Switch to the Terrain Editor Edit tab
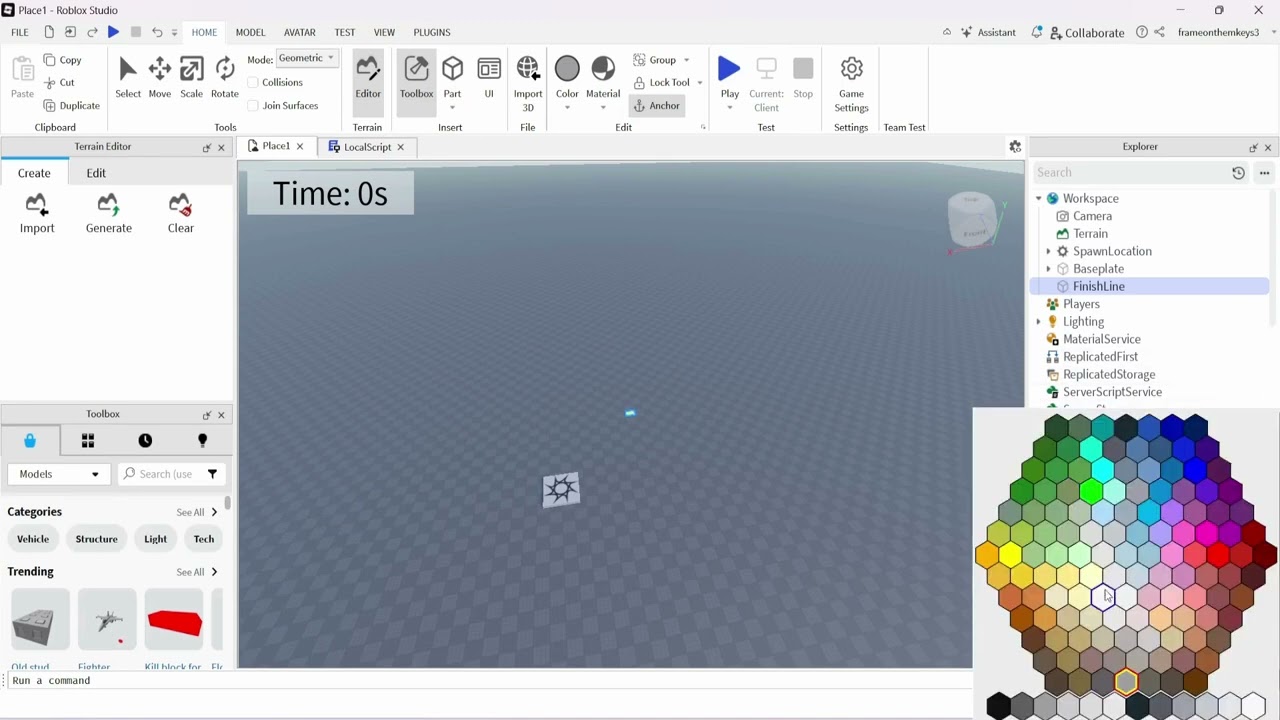The image size is (1280, 720). (96, 173)
